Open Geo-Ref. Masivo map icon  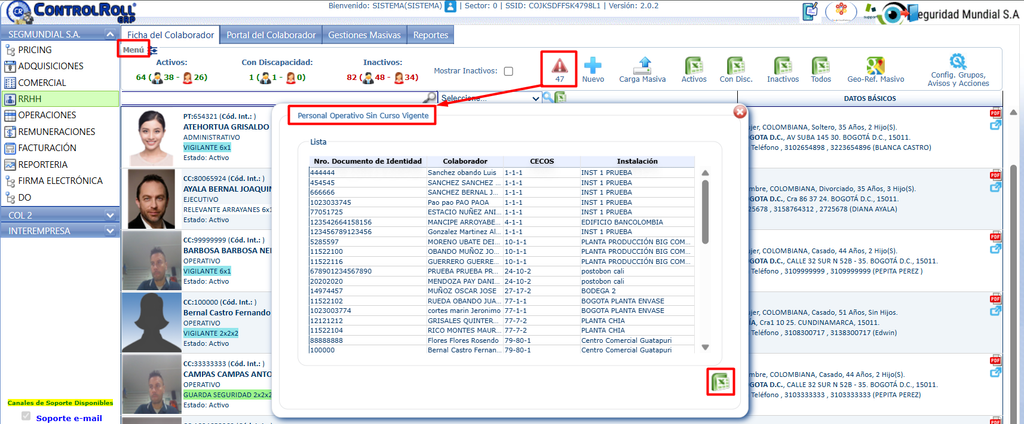point(875,65)
